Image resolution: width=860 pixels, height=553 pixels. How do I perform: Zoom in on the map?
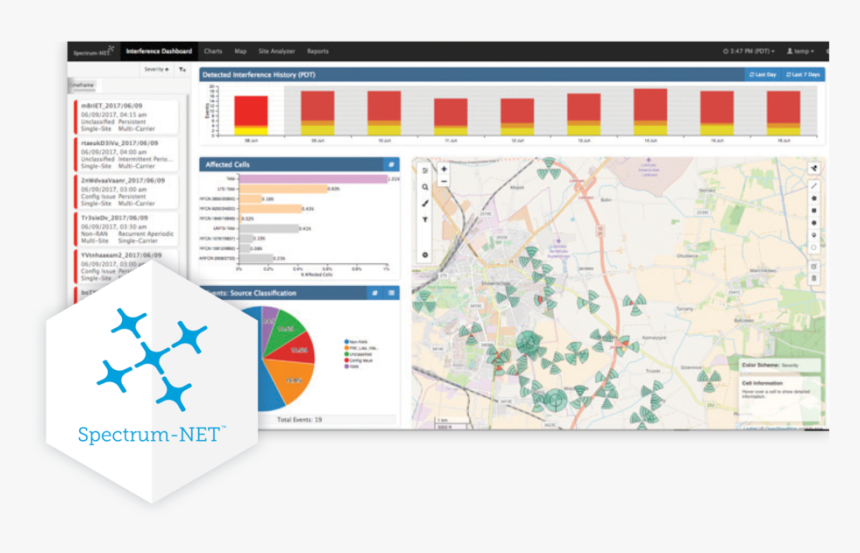[x=444, y=169]
